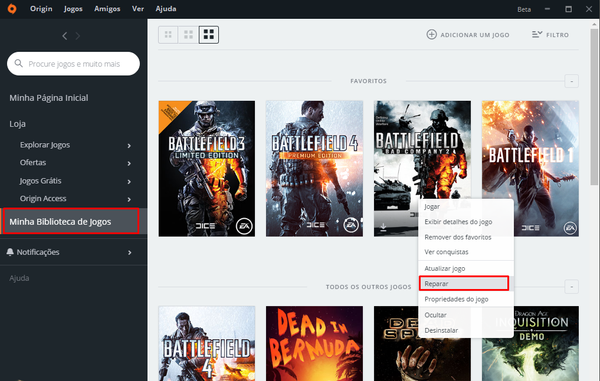The width and height of the screenshot is (600, 381).
Task: Open the Ajuda menu in menu bar
Action: click(x=166, y=9)
